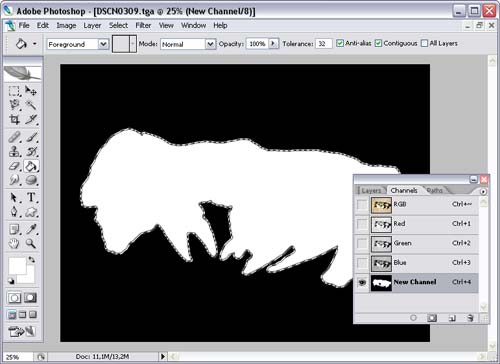Select the Clone Stamp tool
The height and width of the screenshot is (364, 500).
click(14, 151)
